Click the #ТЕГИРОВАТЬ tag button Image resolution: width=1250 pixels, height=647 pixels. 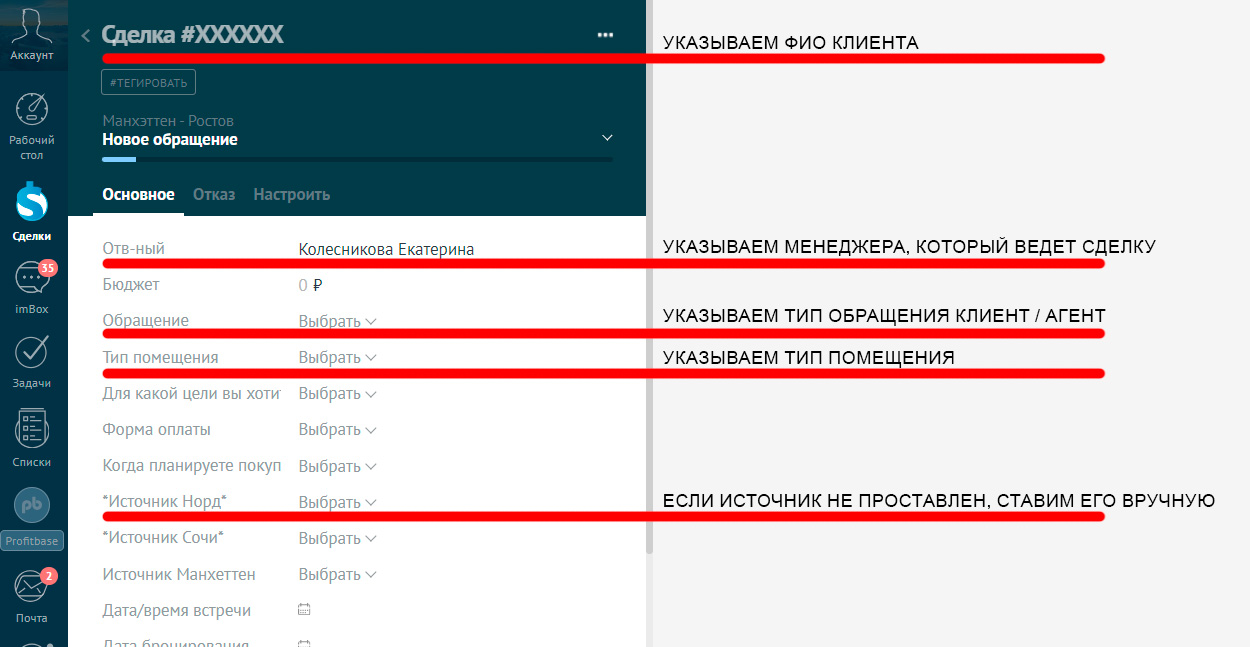tap(149, 82)
